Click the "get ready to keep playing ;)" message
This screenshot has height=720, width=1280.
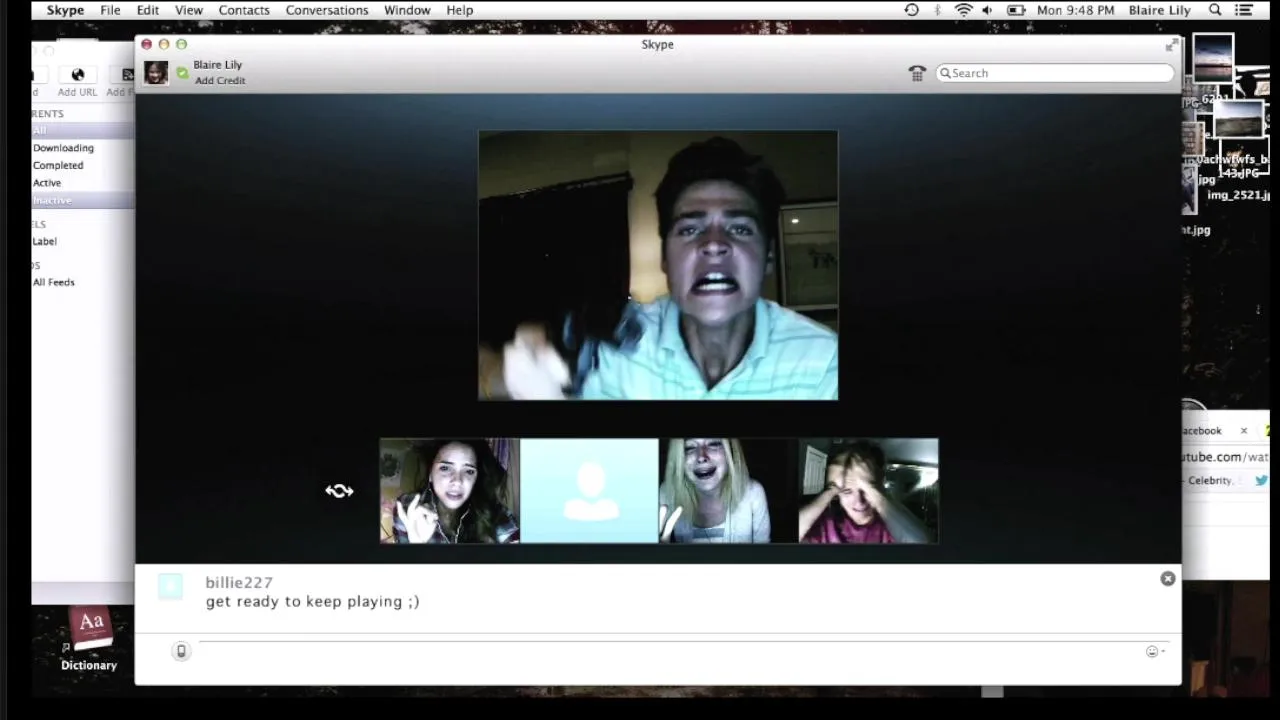312,602
